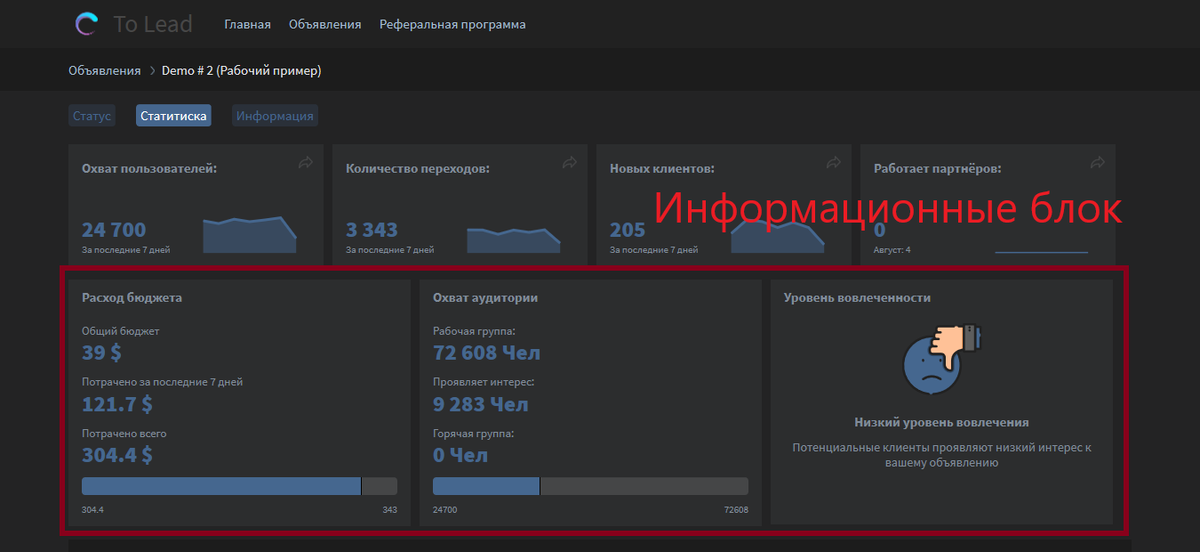Click the 24700 audience bar start label
The height and width of the screenshot is (552, 1200).
(445, 510)
